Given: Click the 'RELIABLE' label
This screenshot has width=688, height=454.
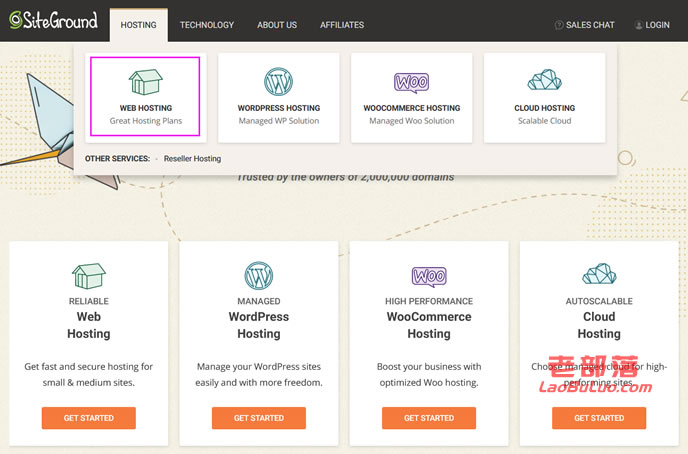Looking at the screenshot, I should tap(89, 301).
